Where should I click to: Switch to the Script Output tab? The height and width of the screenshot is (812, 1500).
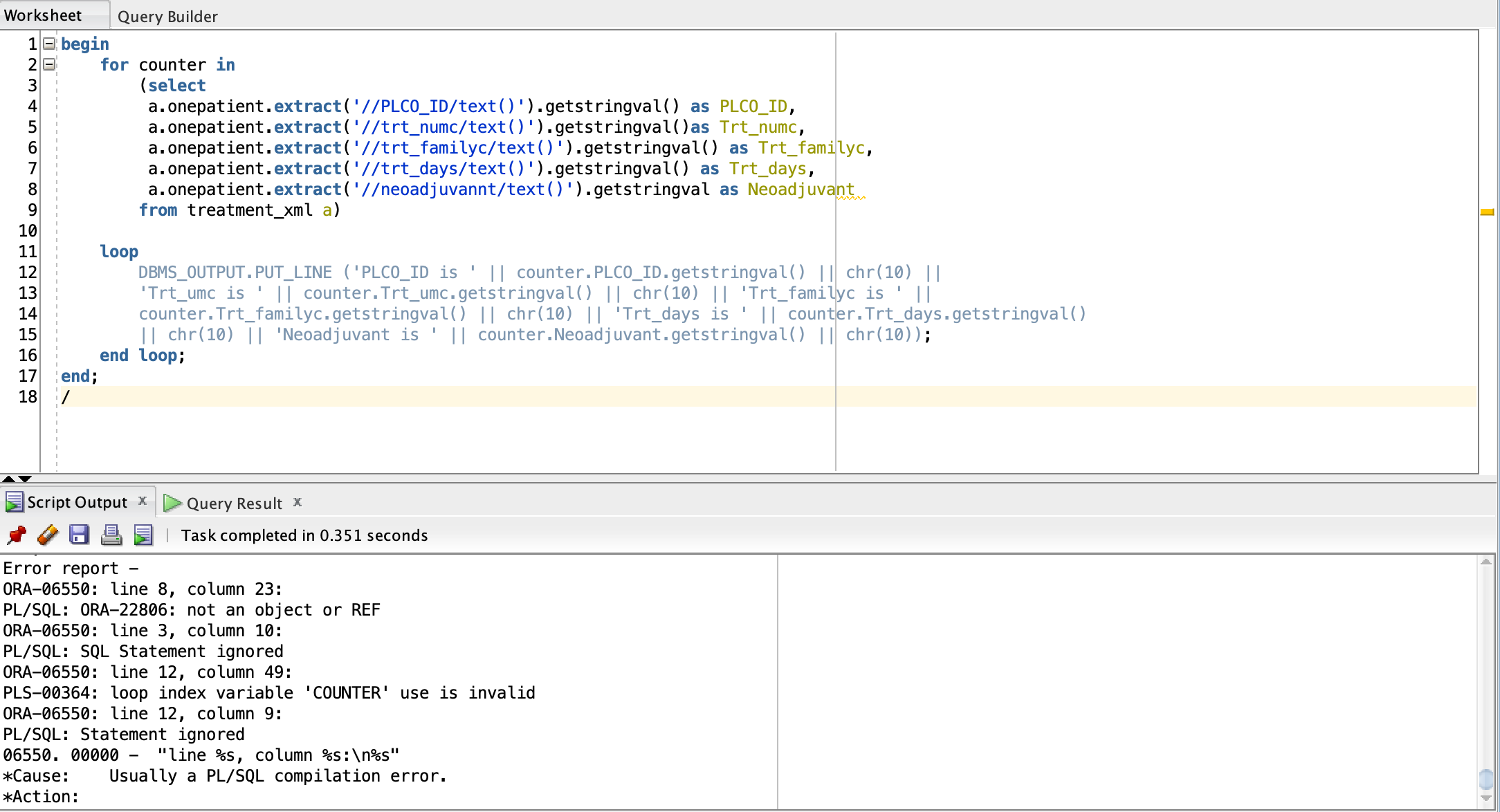(x=77, y=503)
